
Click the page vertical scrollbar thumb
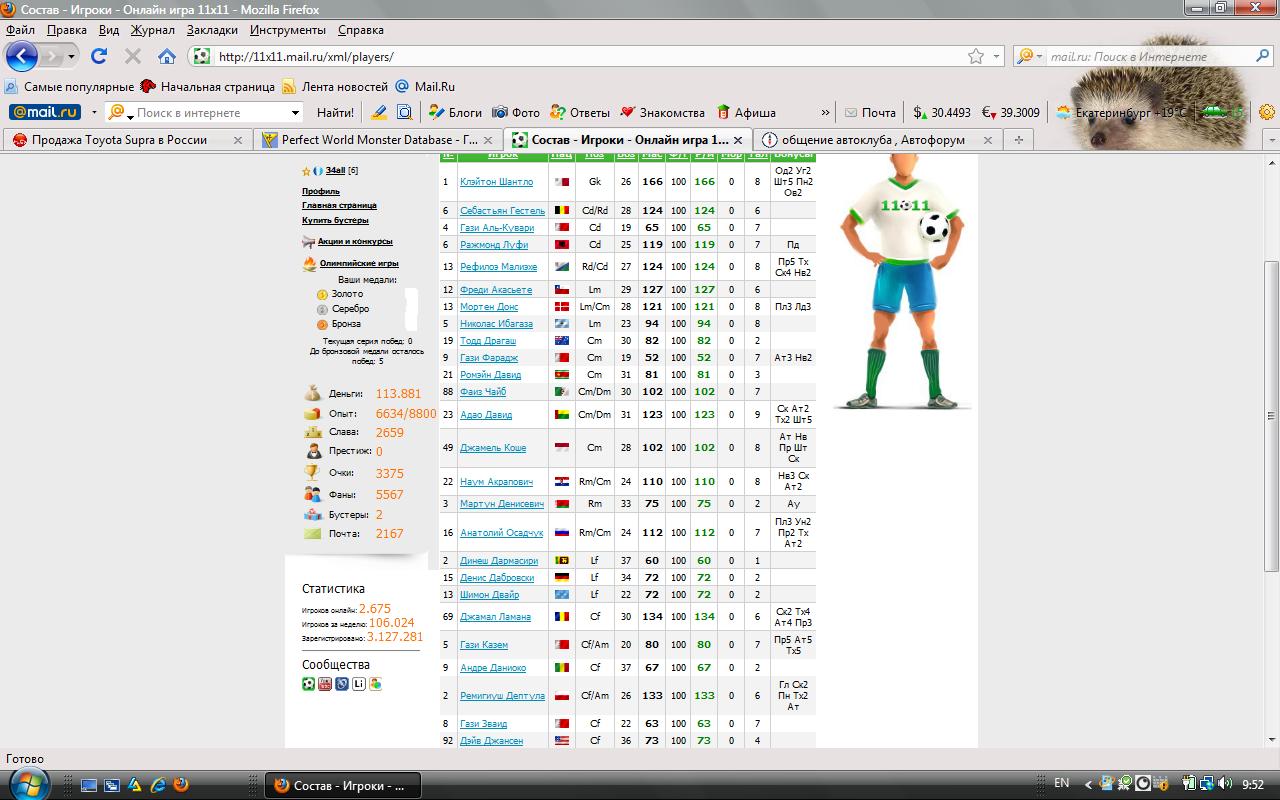[x=1272, y=415]
